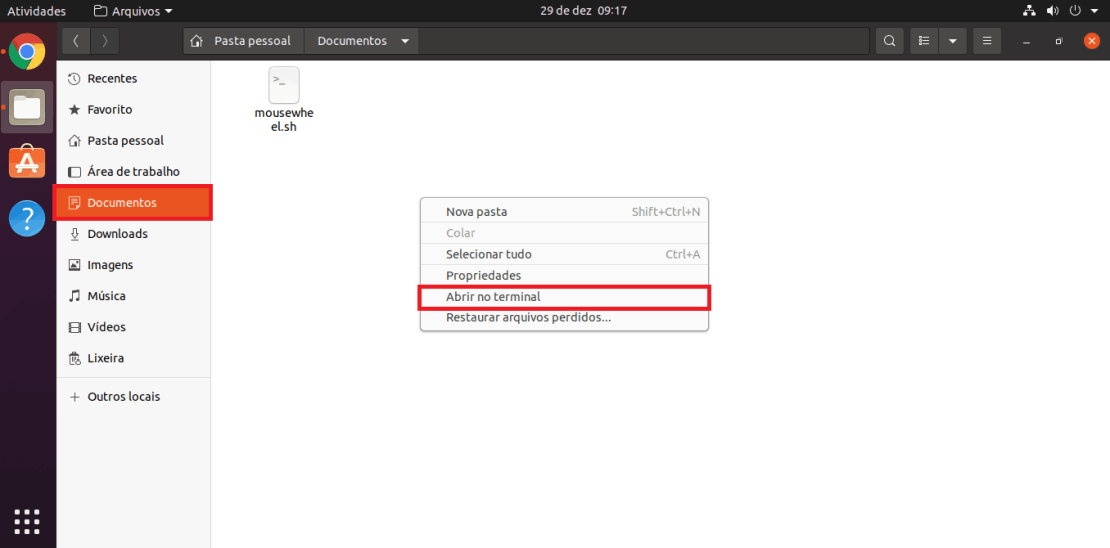1110x548 pixels.
Task: Go back with the back arrow
Action: tap(76, 41)
